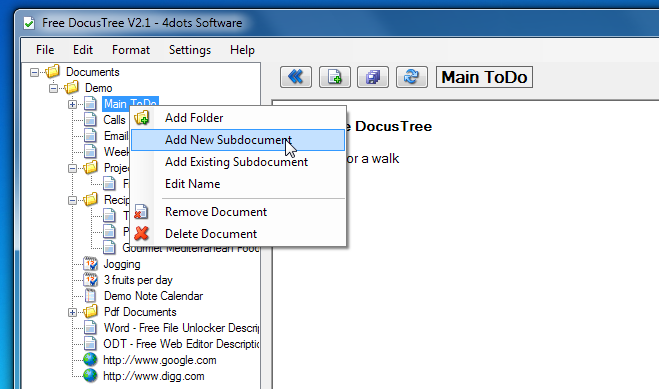Click the double-left-arrow back toolbar button

click(x=296, y=77)
